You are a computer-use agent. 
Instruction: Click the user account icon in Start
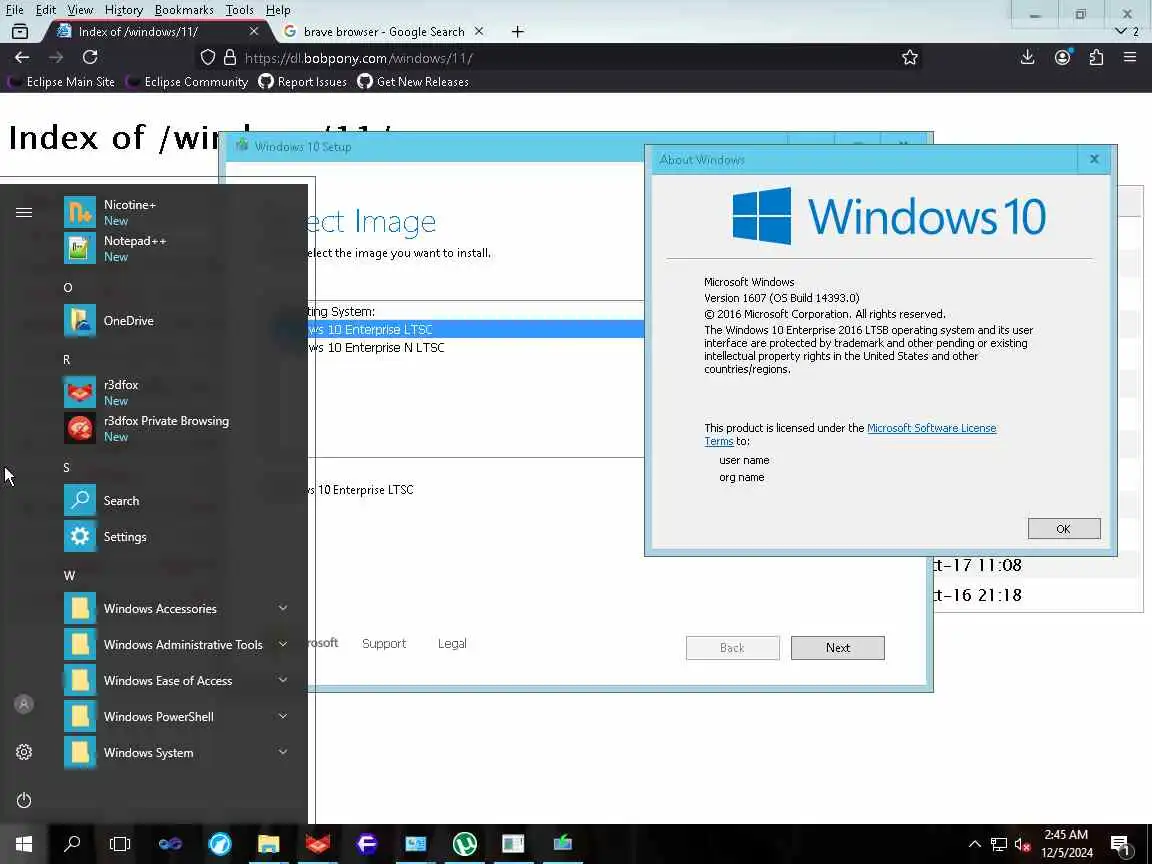[24, 704]
